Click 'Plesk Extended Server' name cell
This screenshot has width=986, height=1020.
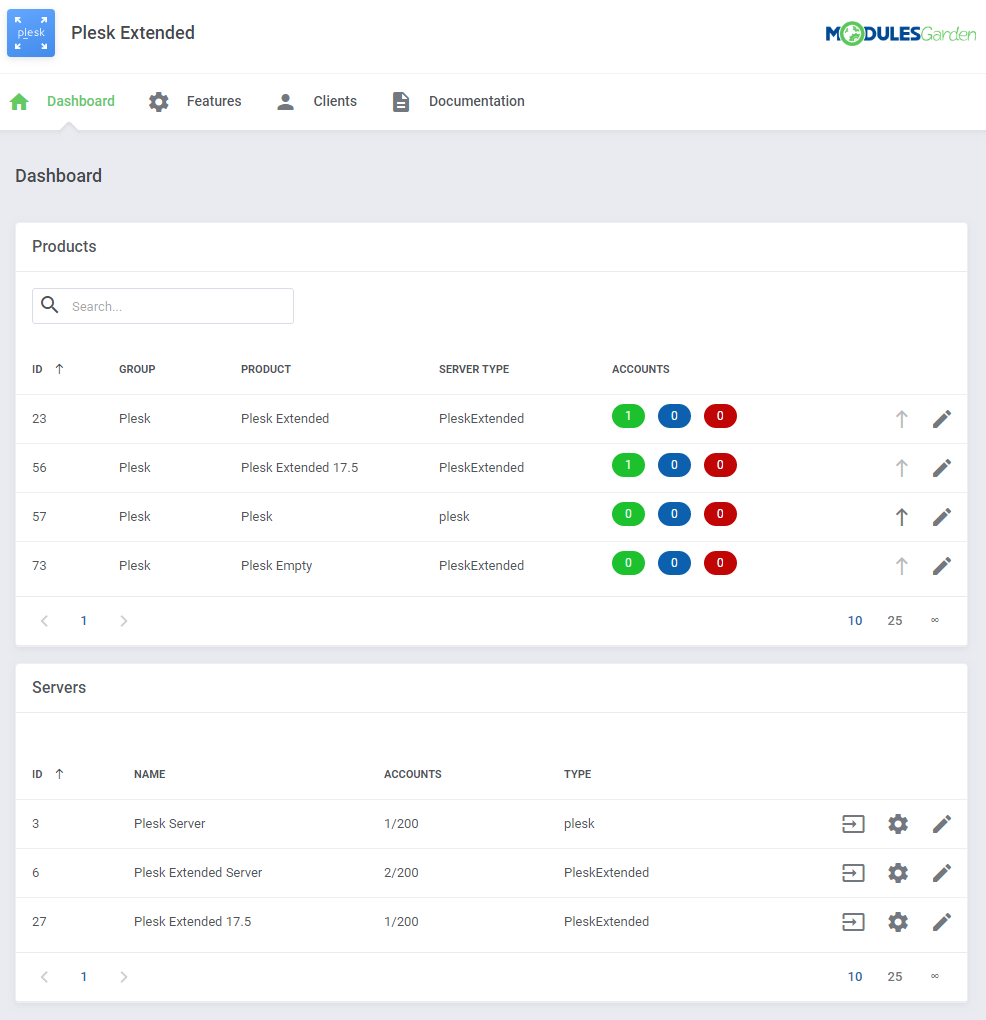tap(198, 873)
